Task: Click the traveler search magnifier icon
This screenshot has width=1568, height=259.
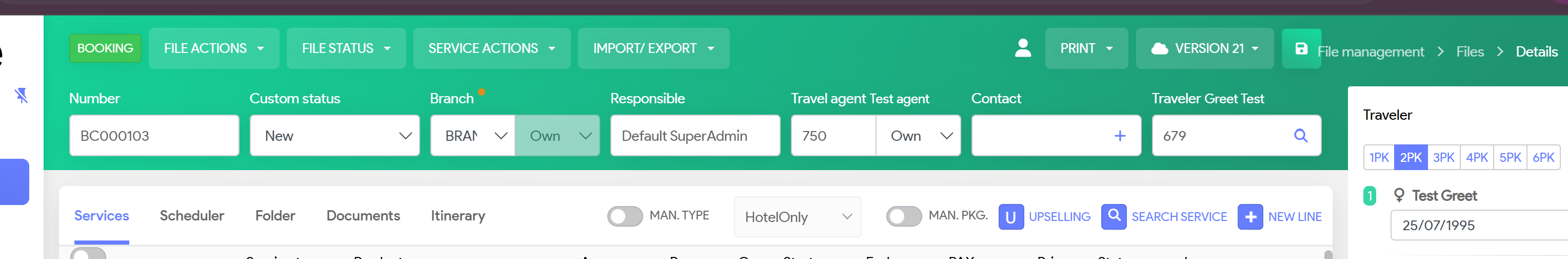Action: click(x=1300, y=136)
